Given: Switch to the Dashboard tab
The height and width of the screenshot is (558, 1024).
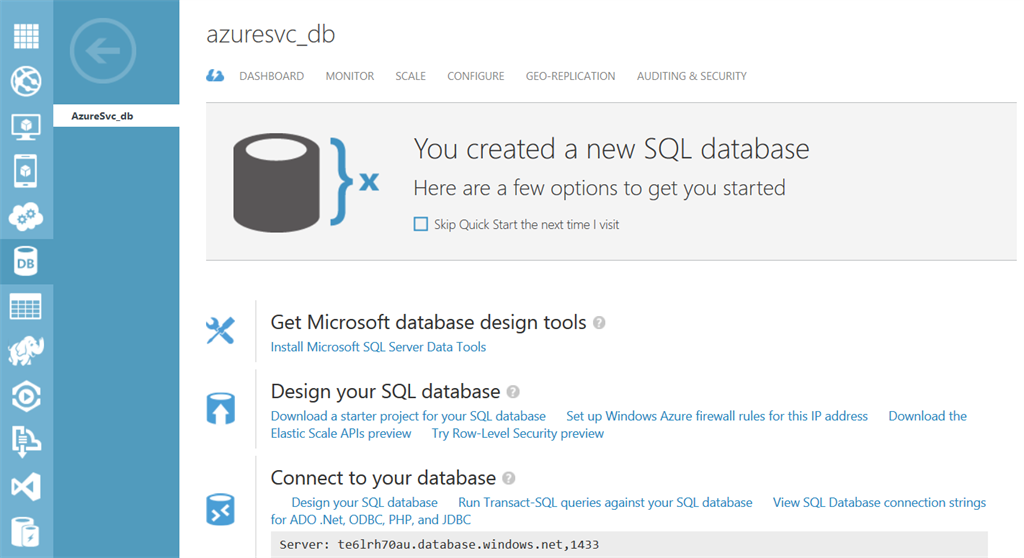Looking at the screenshot, I should (x=271, y=76).
